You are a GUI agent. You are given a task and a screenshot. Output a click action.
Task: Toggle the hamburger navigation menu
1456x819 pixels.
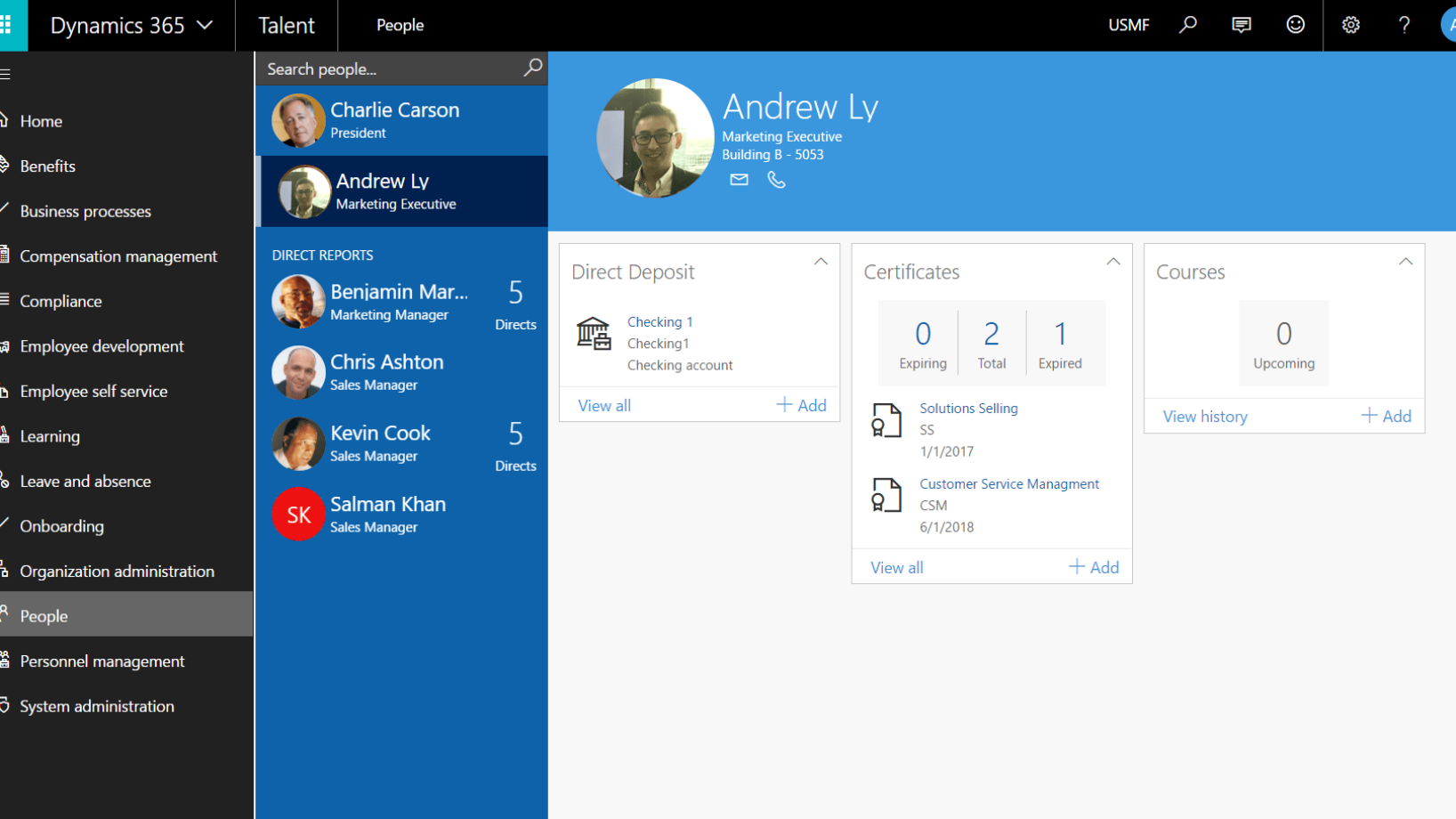(x=5, y=75)
